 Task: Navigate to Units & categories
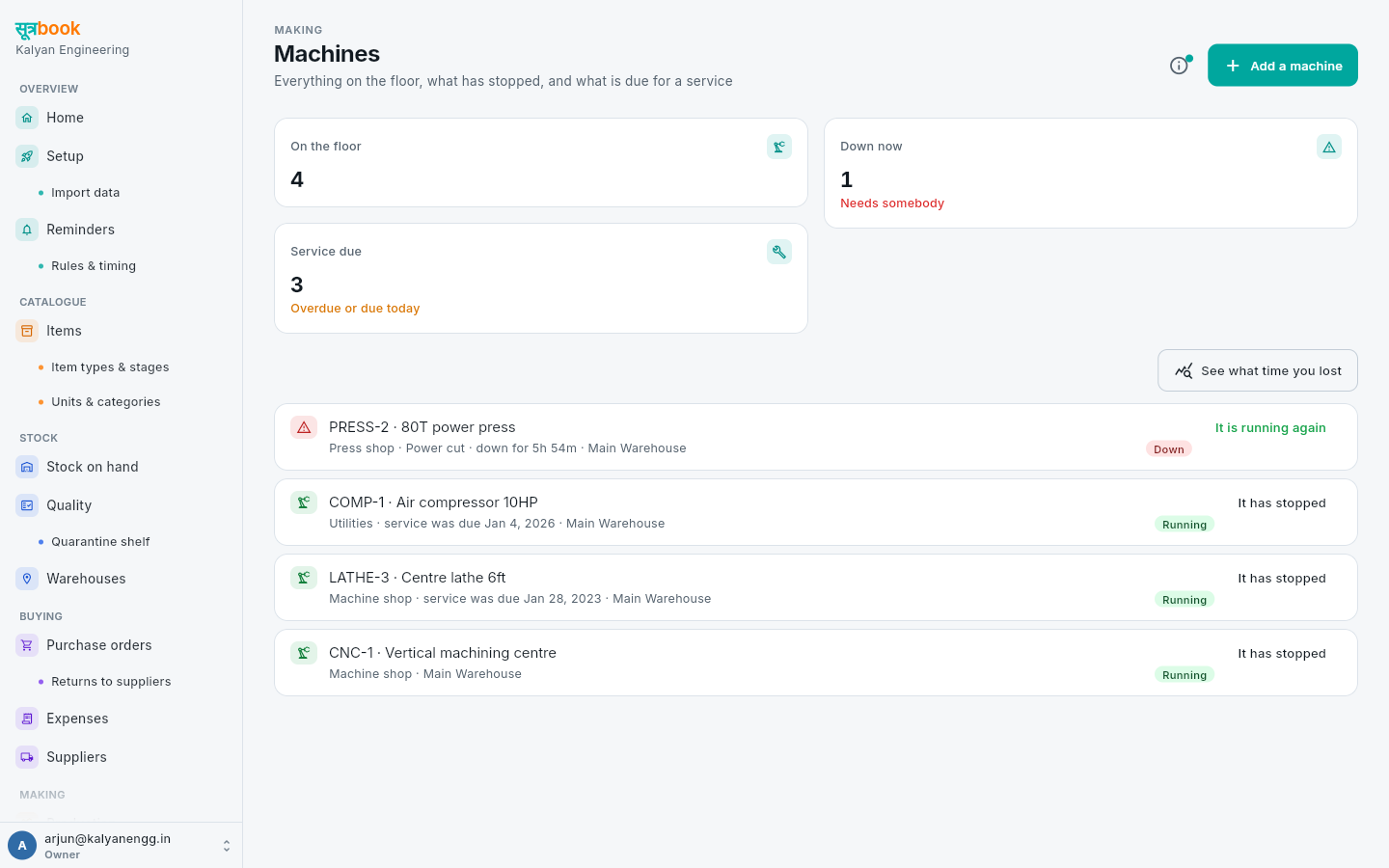(106, 402)
